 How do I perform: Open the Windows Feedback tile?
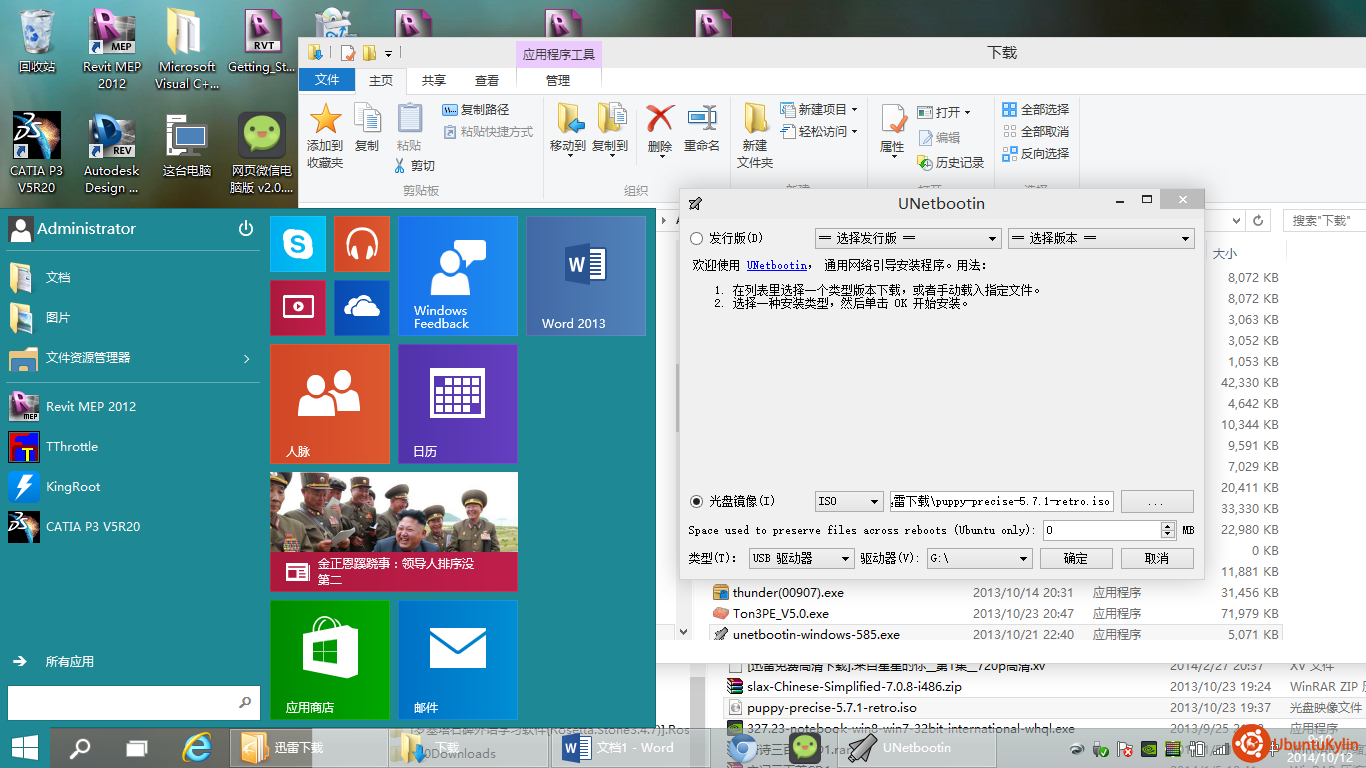(457, 275)
